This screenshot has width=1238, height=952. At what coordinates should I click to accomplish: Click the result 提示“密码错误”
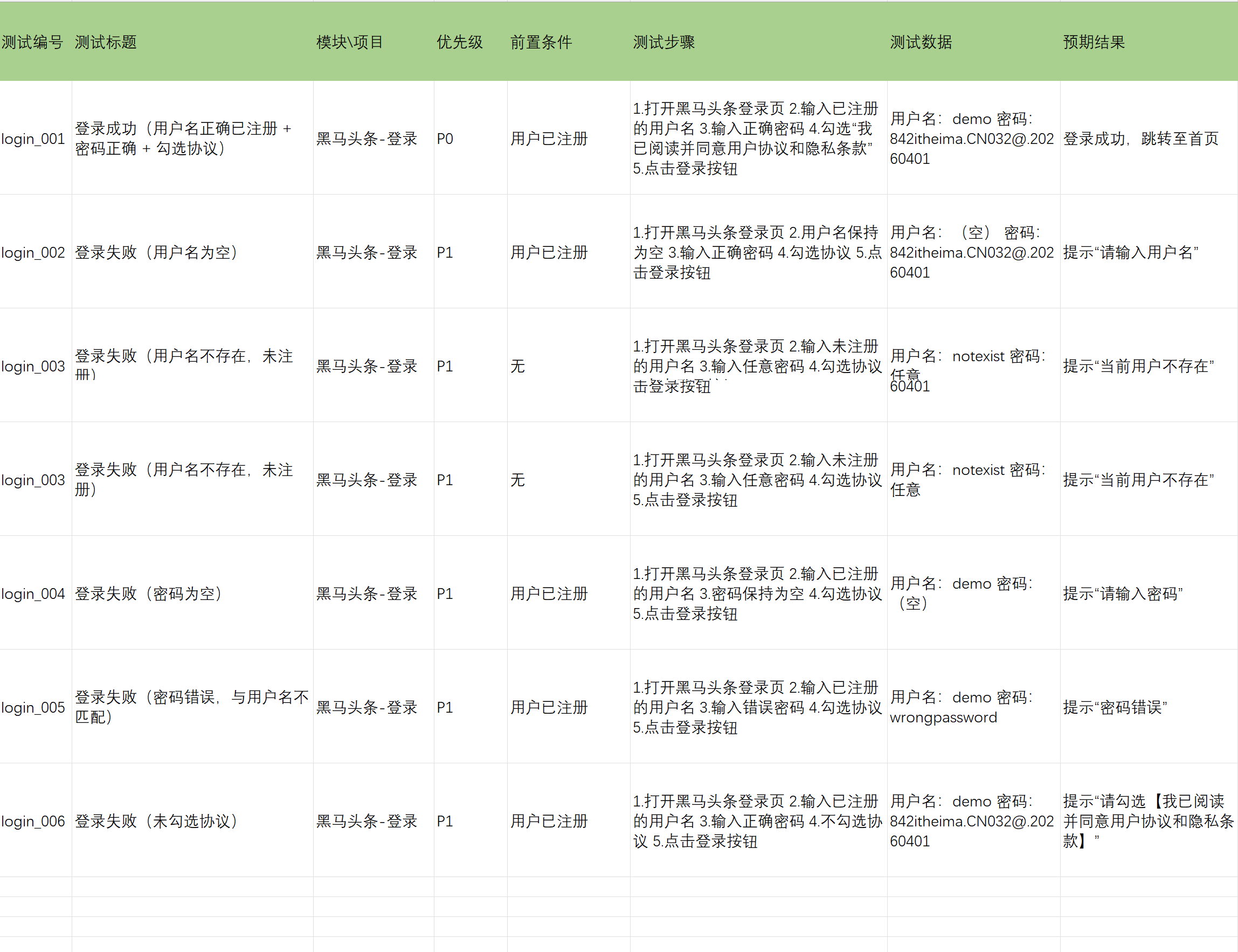tap(1149, 707)
